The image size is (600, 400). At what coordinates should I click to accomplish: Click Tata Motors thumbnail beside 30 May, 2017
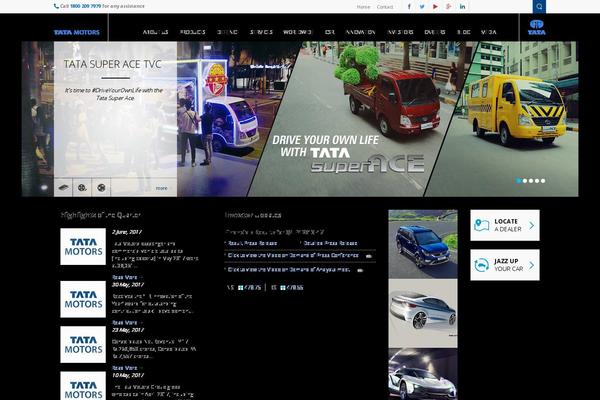[x=83, y=299]
